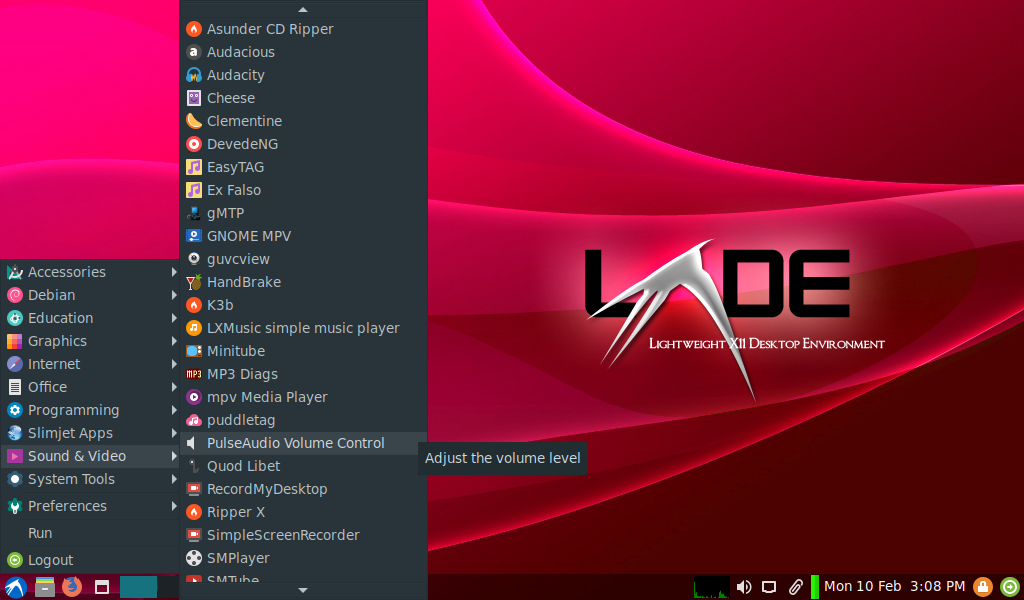Click the clock showing 3:08 PM
Viewport: 1024px width, 600px height.
894,586
